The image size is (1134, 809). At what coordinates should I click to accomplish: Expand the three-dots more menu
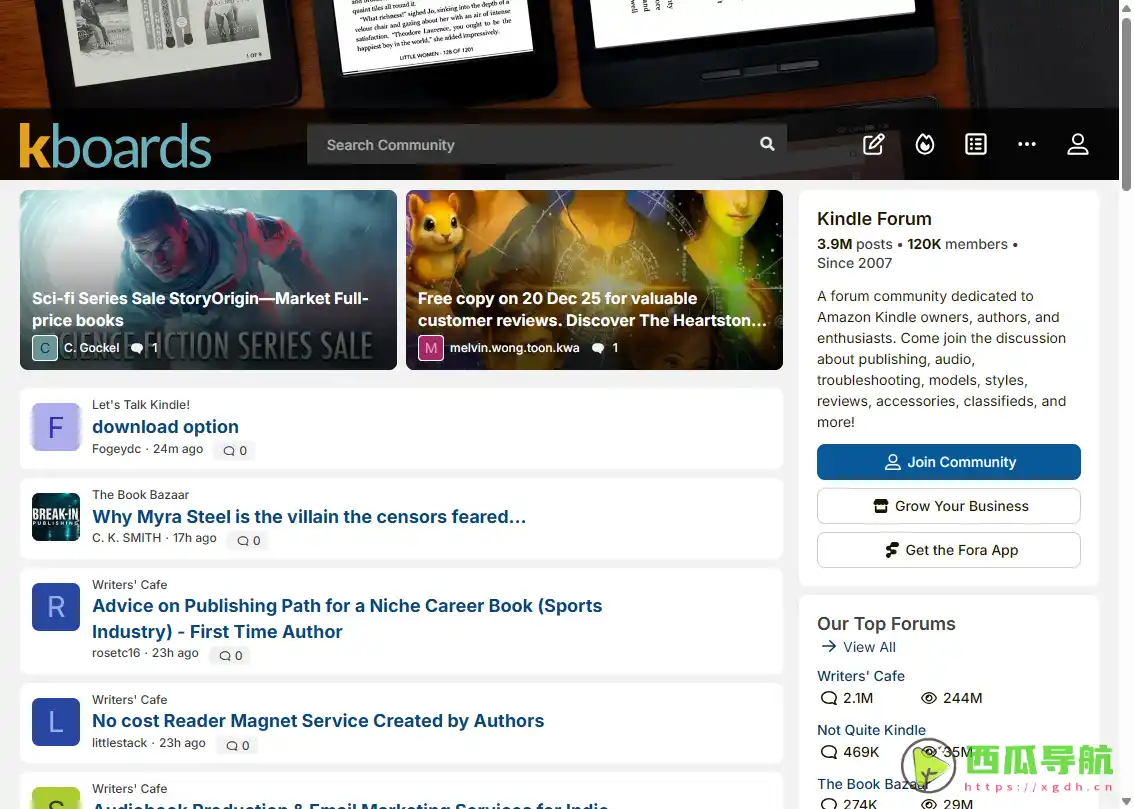point(1027,144)
